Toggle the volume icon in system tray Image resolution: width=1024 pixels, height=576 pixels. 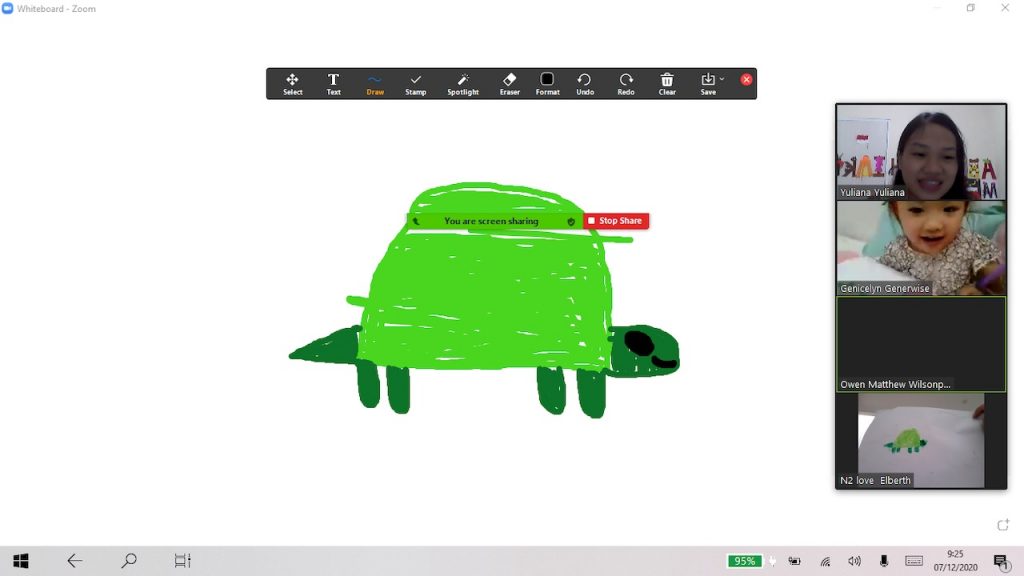pyautogui.click(x=854, y=561)
